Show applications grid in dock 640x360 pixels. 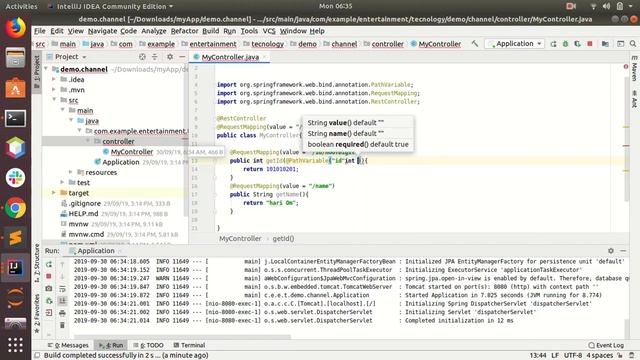click(x=16, y=345)
